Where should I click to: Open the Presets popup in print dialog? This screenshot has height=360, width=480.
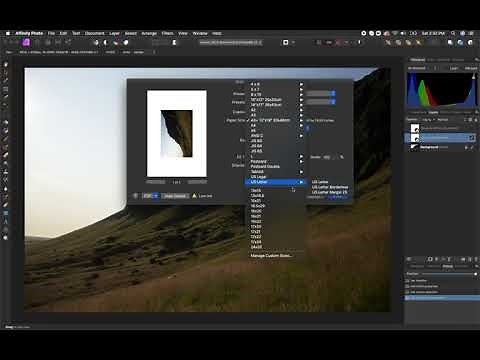(321, 102)
